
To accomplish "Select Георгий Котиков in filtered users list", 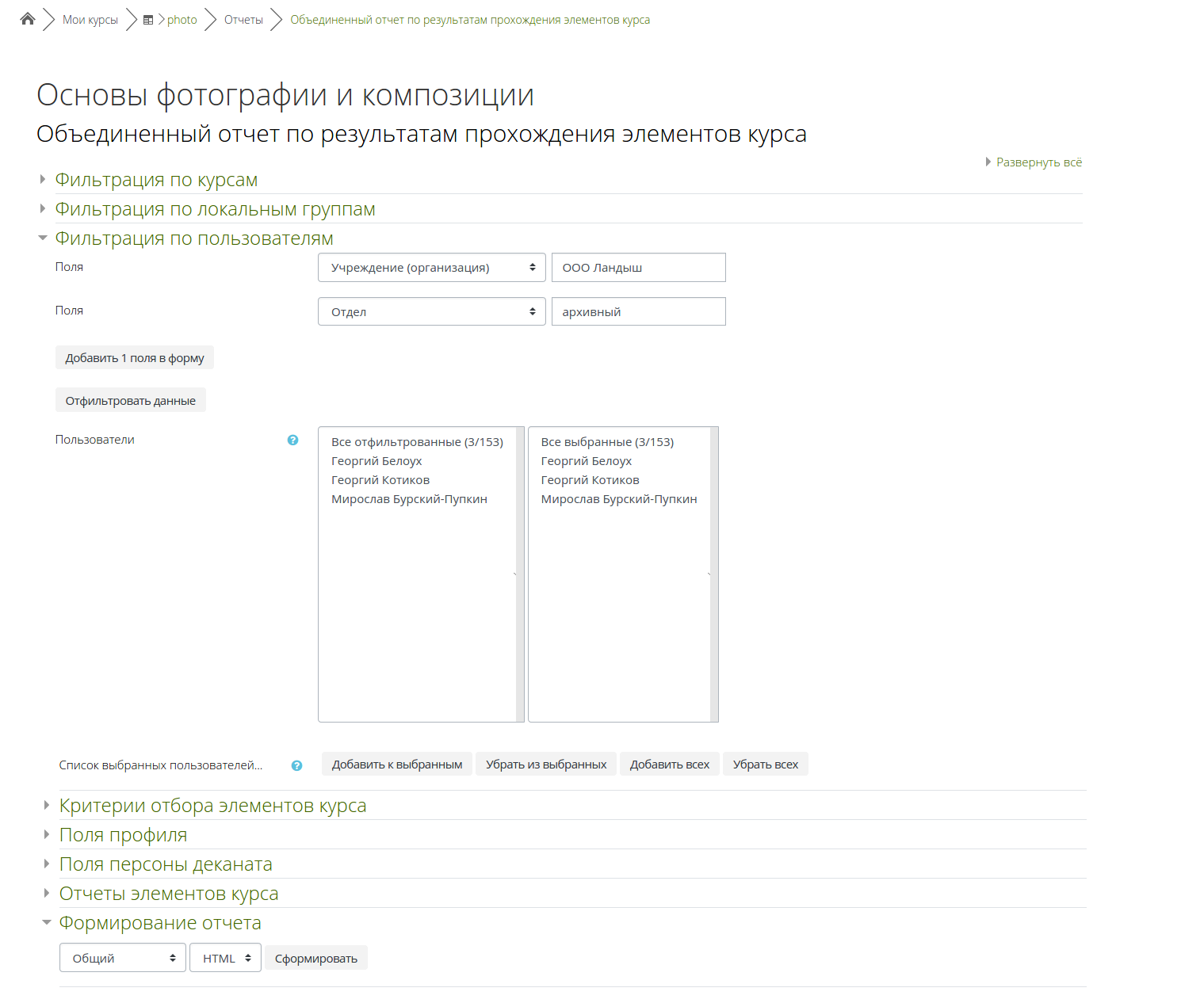I will (x=380, y=480).
